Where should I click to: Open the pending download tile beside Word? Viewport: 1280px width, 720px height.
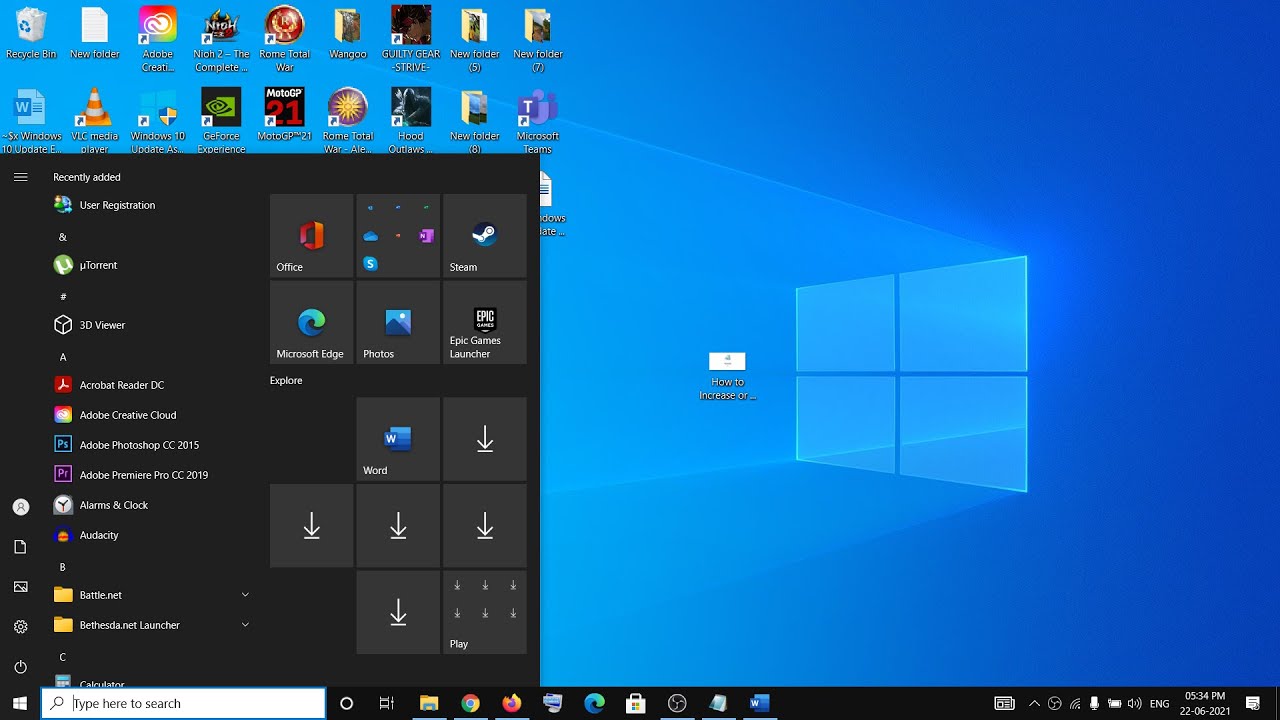click(484, 439)
